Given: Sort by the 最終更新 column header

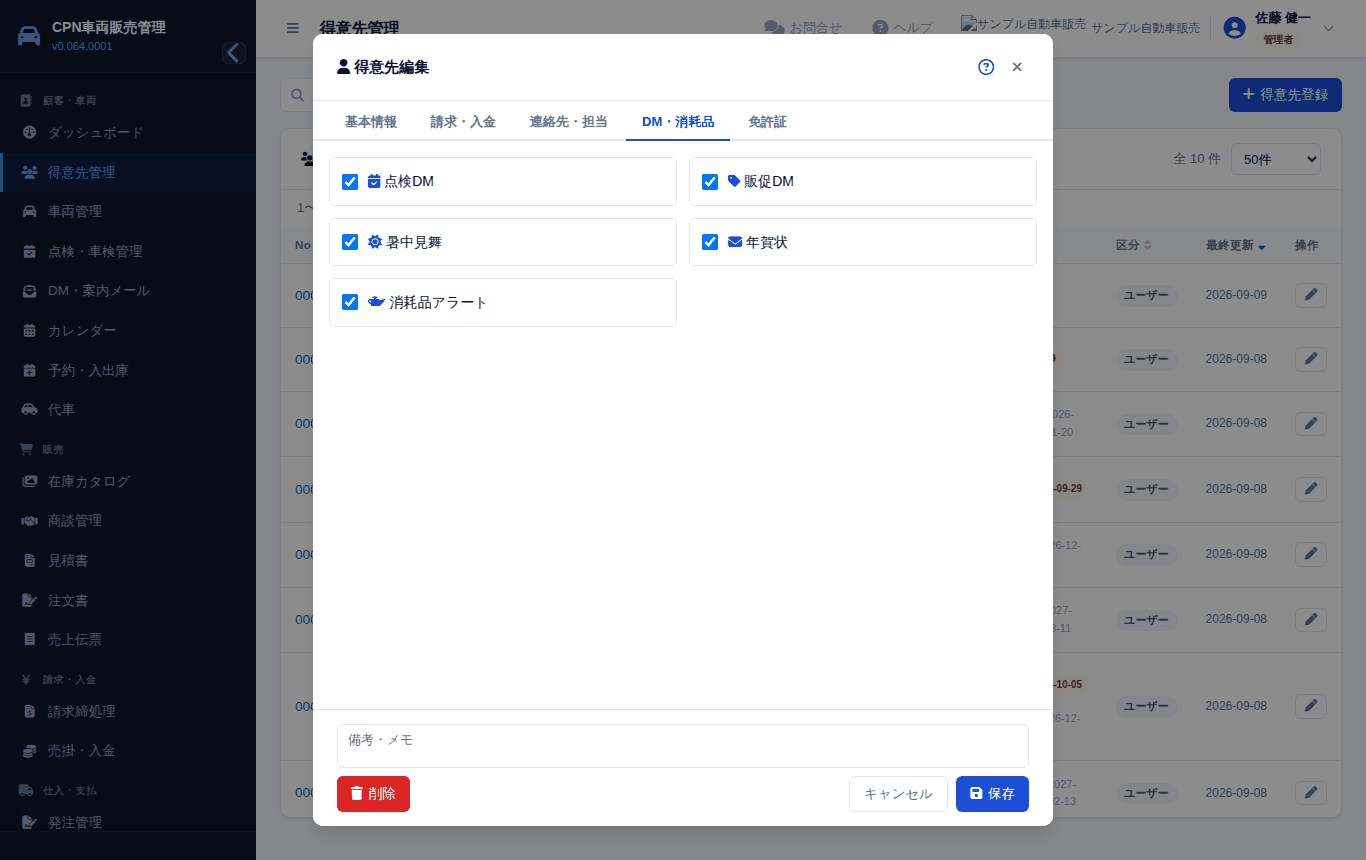Looking at the screenshot, I should [x=1236, y=245].
